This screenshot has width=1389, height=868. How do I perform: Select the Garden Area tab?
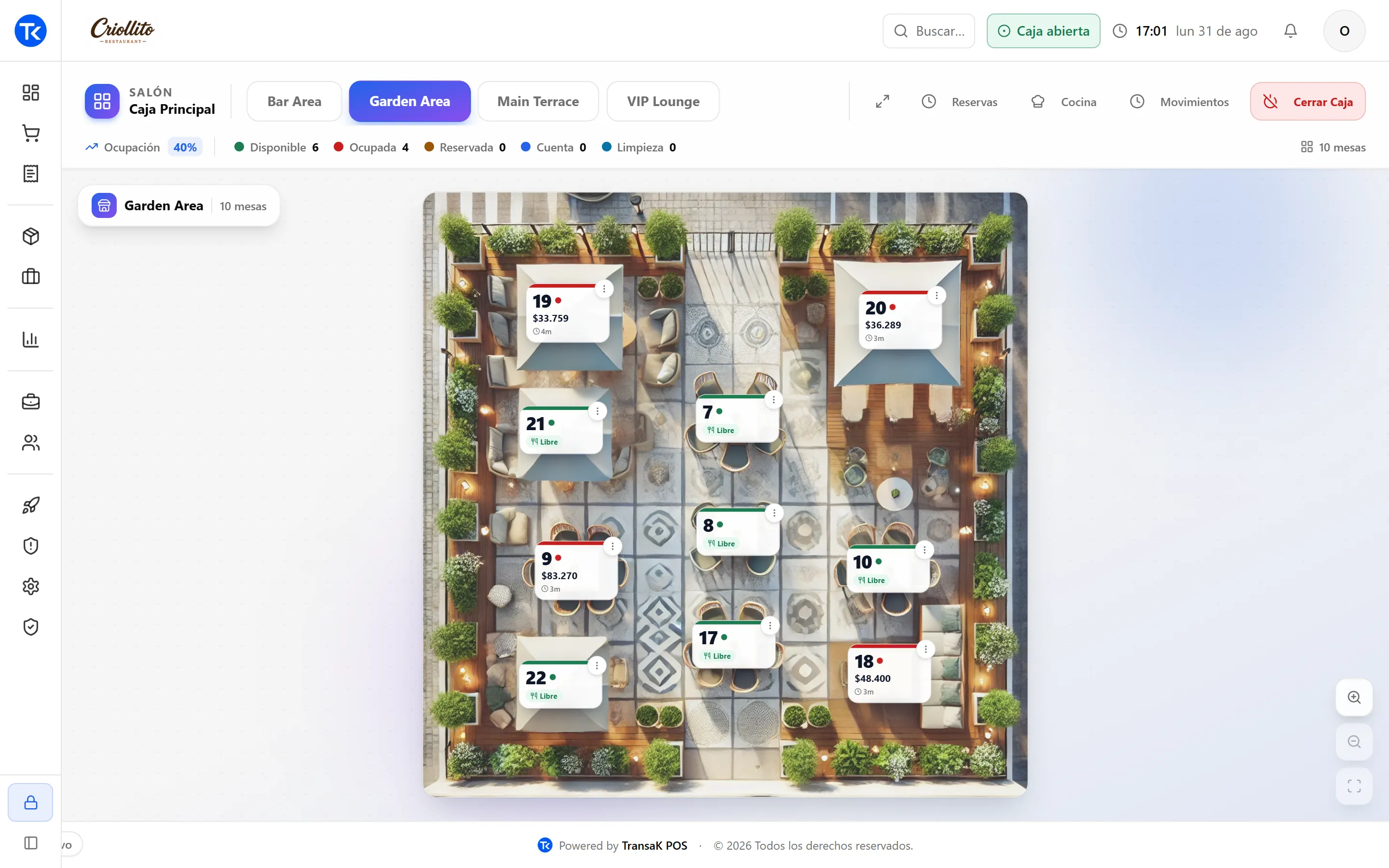pyautogui.click(x=410, y=102)
